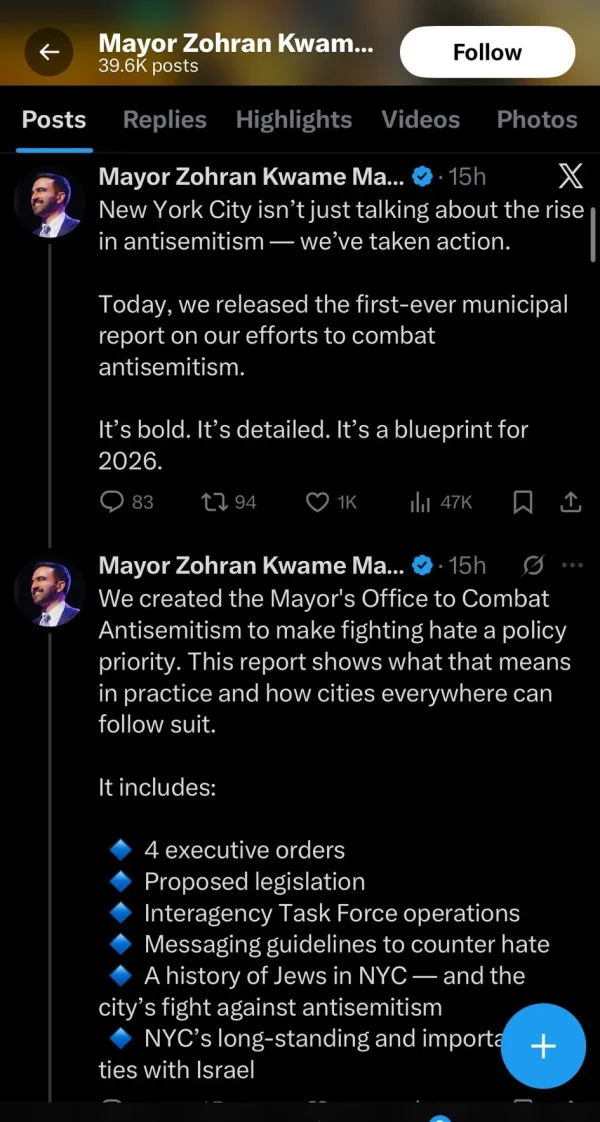The image size is (600, 1122).
Task: Tap the back arrow button
Action: pyautogui.click(x=49, y=52)
